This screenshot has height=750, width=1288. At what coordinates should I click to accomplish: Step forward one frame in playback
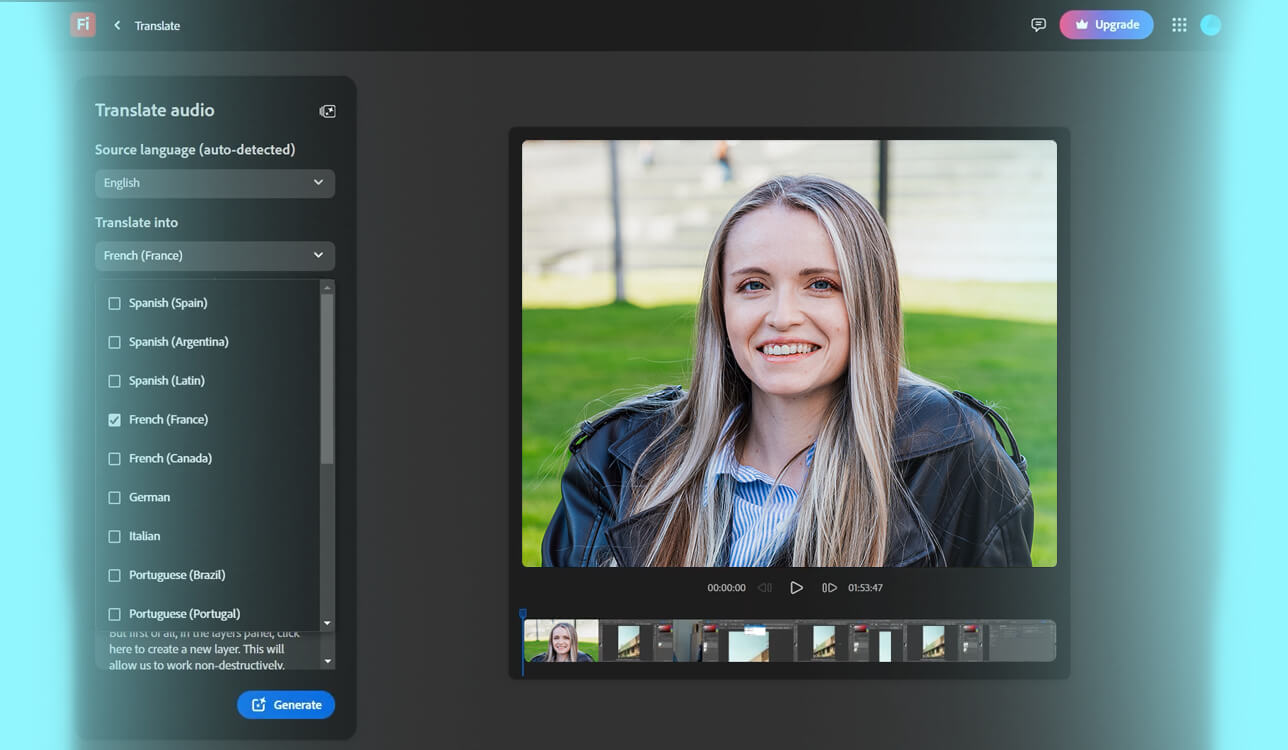(x=829, y=588)
